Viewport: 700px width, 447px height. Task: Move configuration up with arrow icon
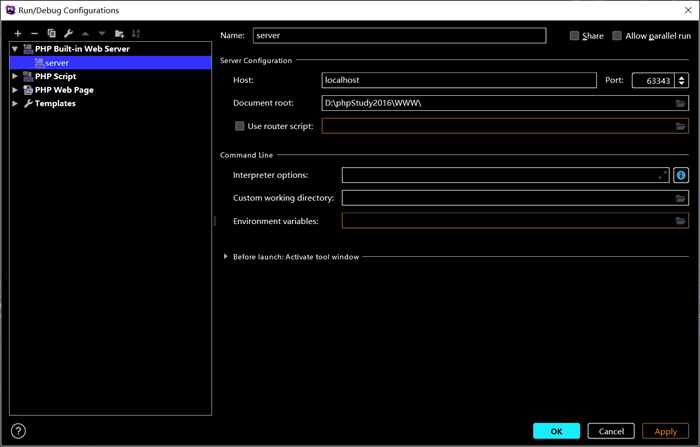pyautogui.click(x=85, y=33)
